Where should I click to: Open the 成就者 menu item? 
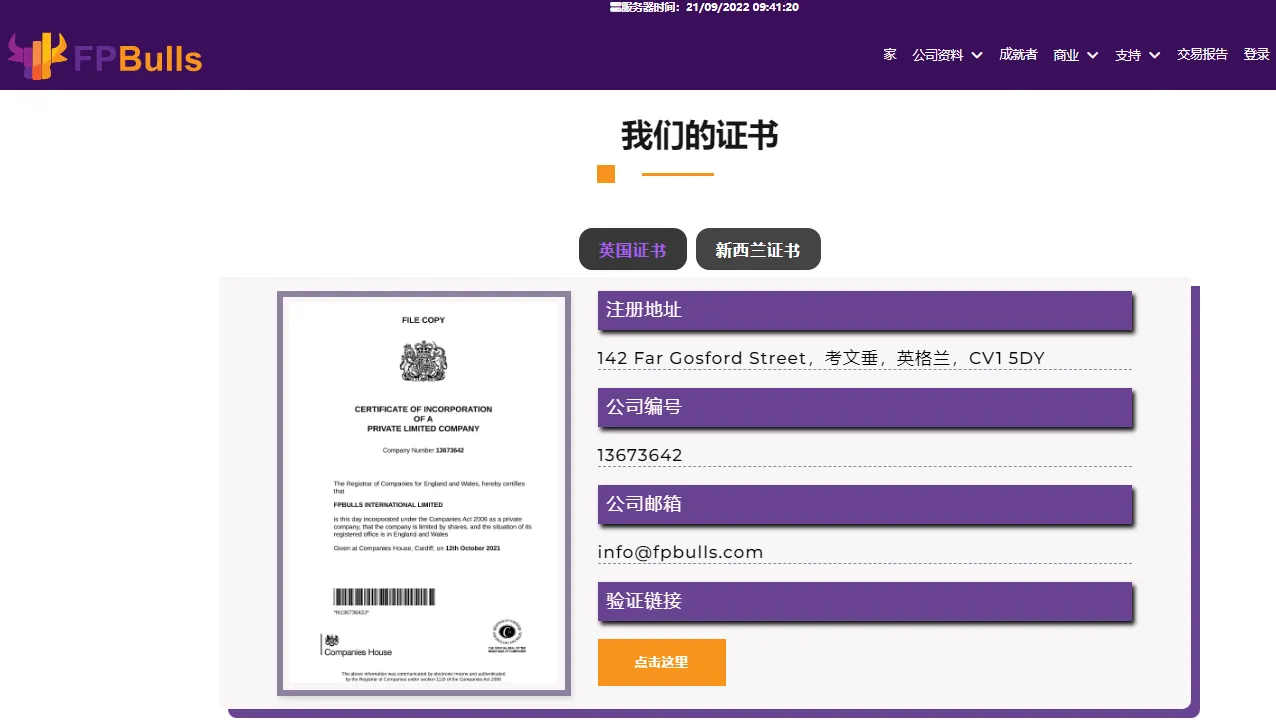pyautogui.click(x=1018, y=55)
